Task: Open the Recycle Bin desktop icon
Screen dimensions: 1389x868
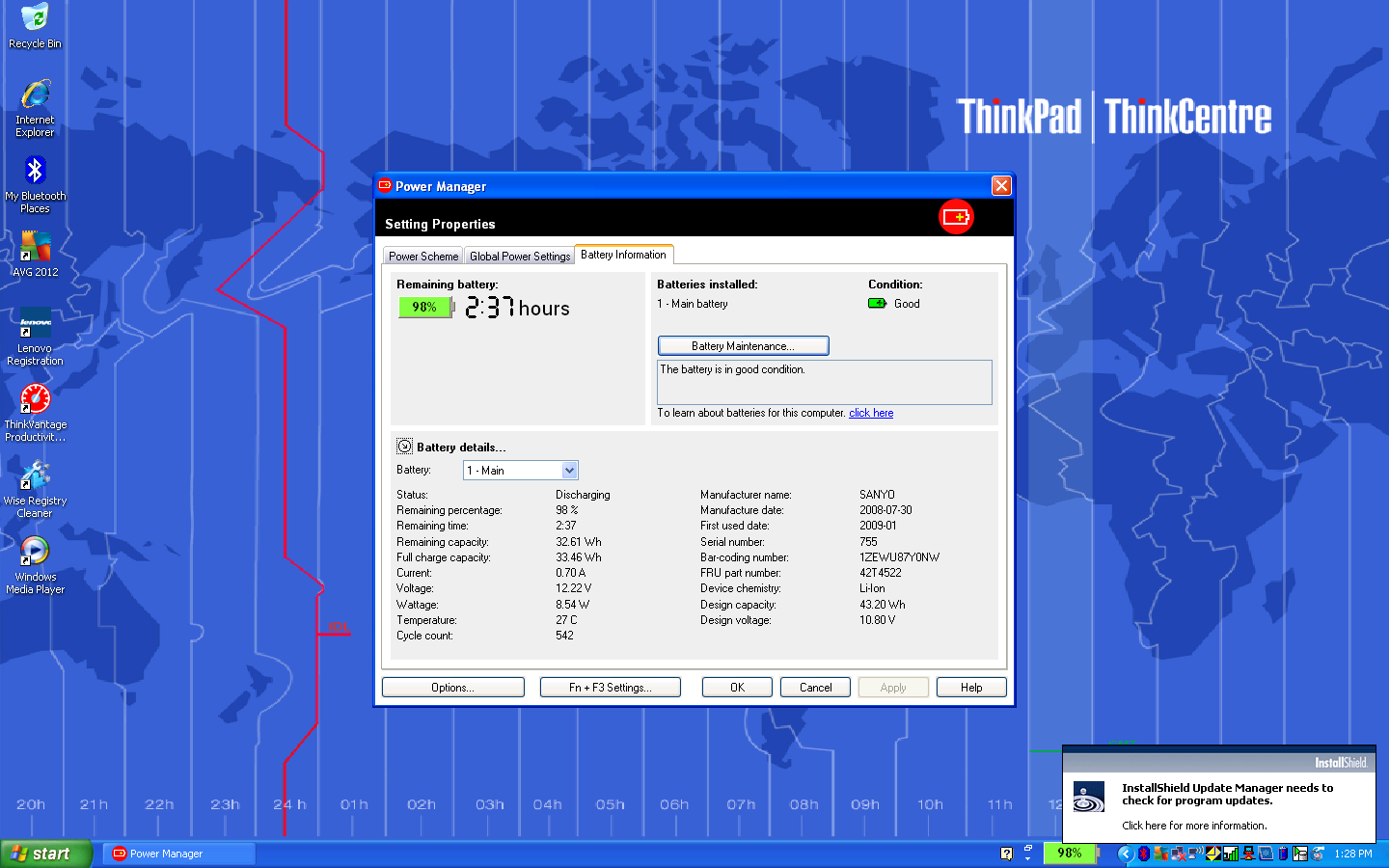Action: [35, 27]
